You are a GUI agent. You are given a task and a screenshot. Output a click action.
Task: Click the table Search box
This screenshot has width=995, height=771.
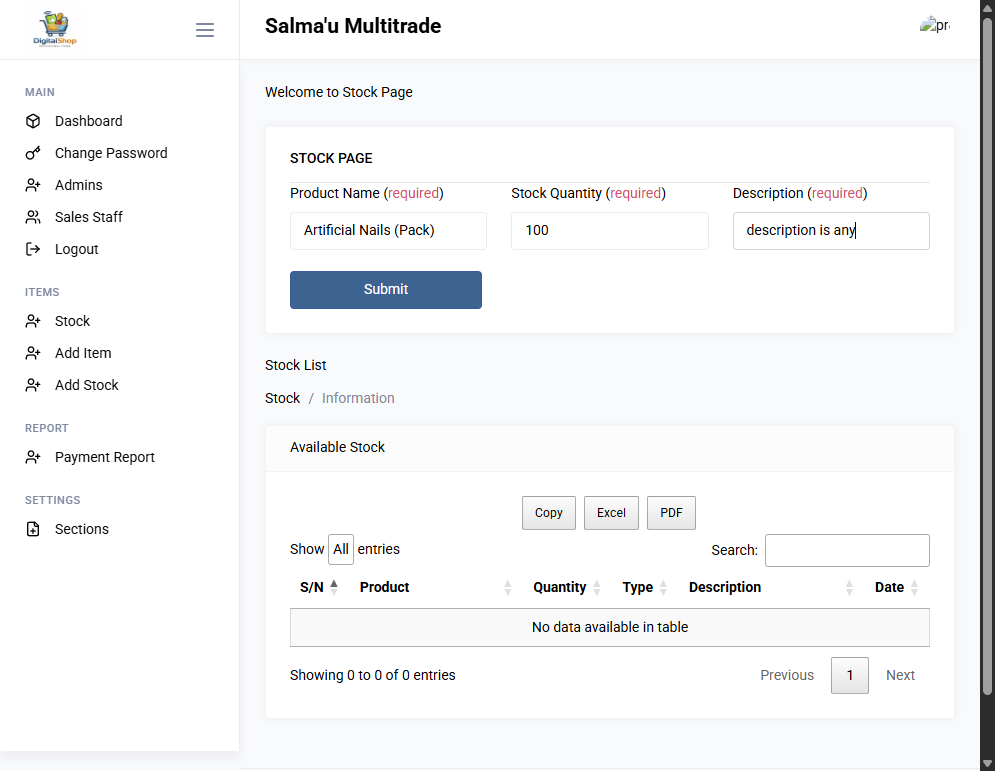(x=847, y=550)
